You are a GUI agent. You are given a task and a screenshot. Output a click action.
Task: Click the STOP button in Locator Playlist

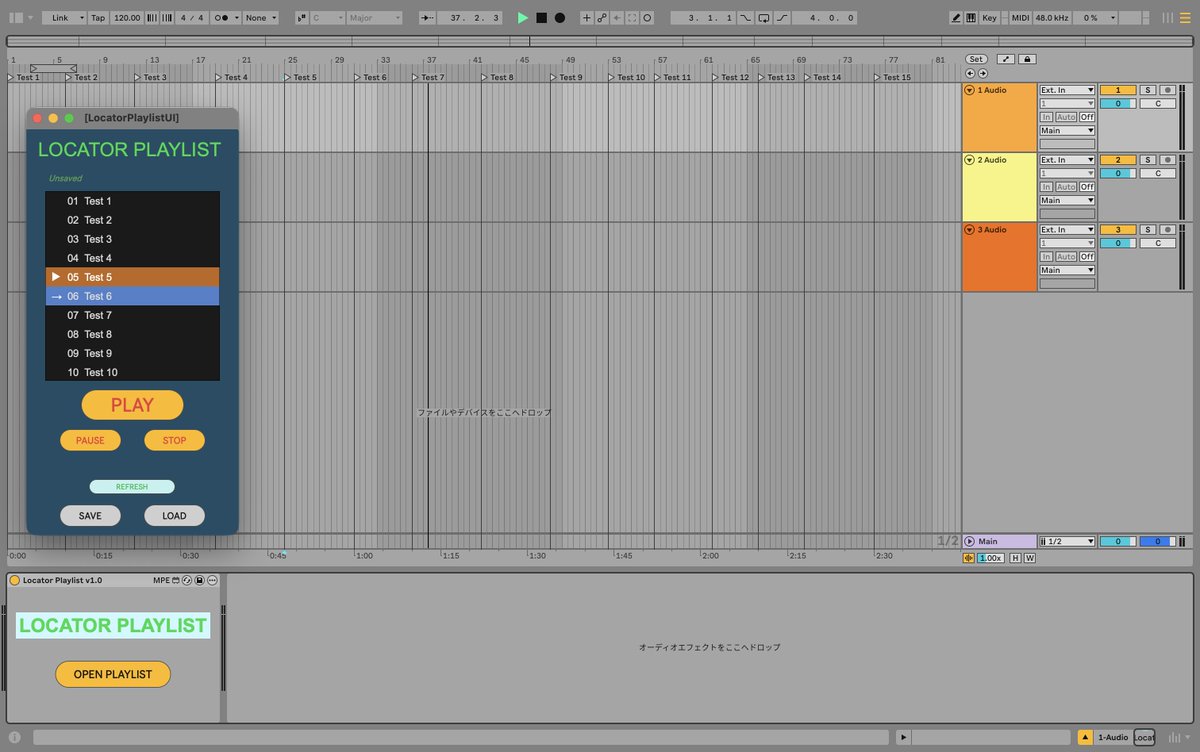coord(174,440)
